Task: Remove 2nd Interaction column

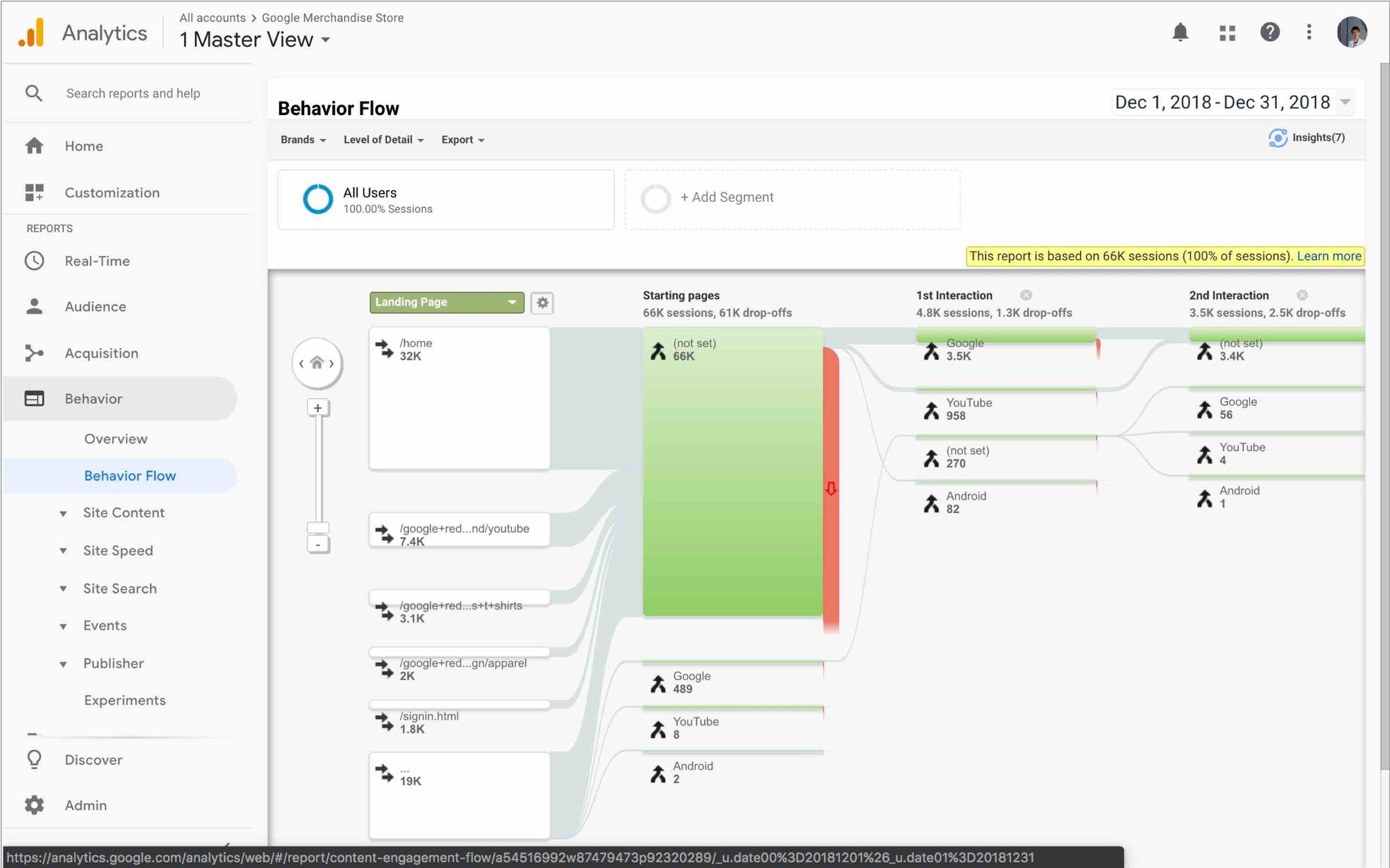Action: tap(1302, 295)
